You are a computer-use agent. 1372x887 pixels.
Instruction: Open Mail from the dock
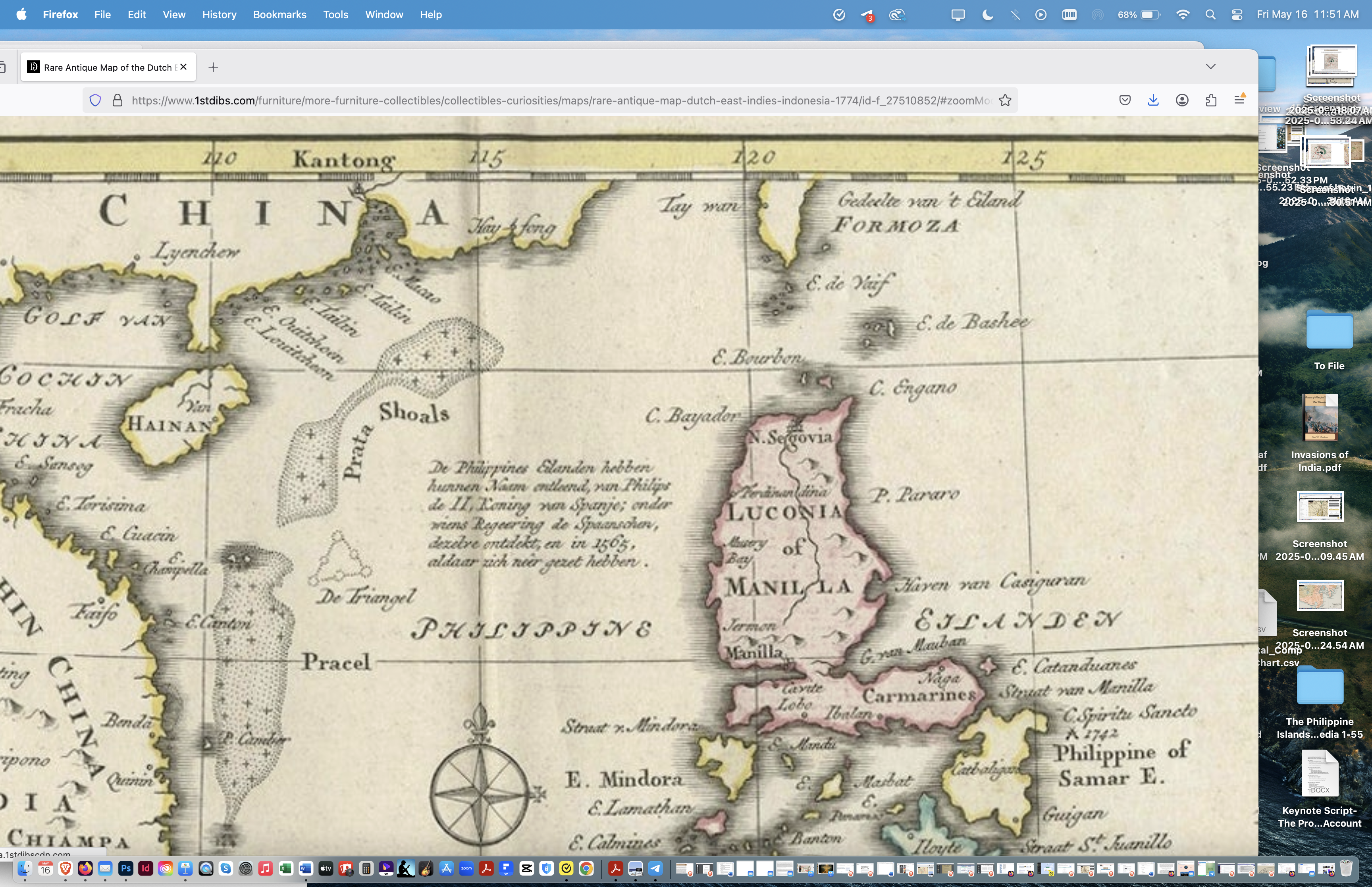click(x=105, y=869)
